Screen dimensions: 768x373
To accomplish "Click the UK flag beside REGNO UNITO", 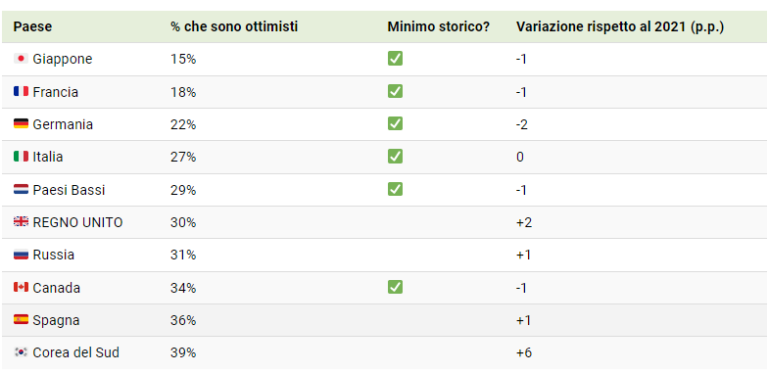I will point(21,222).
